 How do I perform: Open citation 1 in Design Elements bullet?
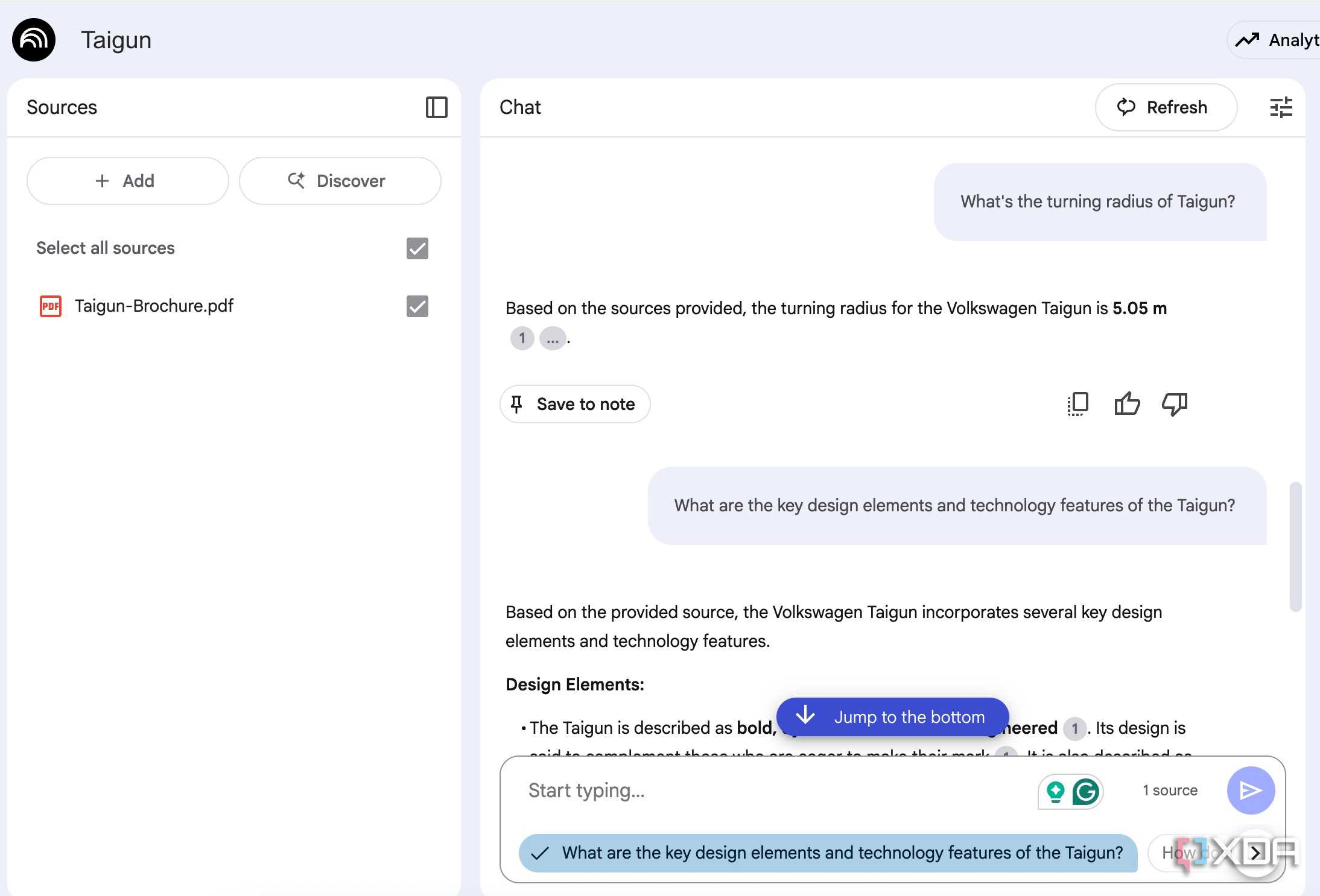pyautogui.click(x=1074, y=728)
